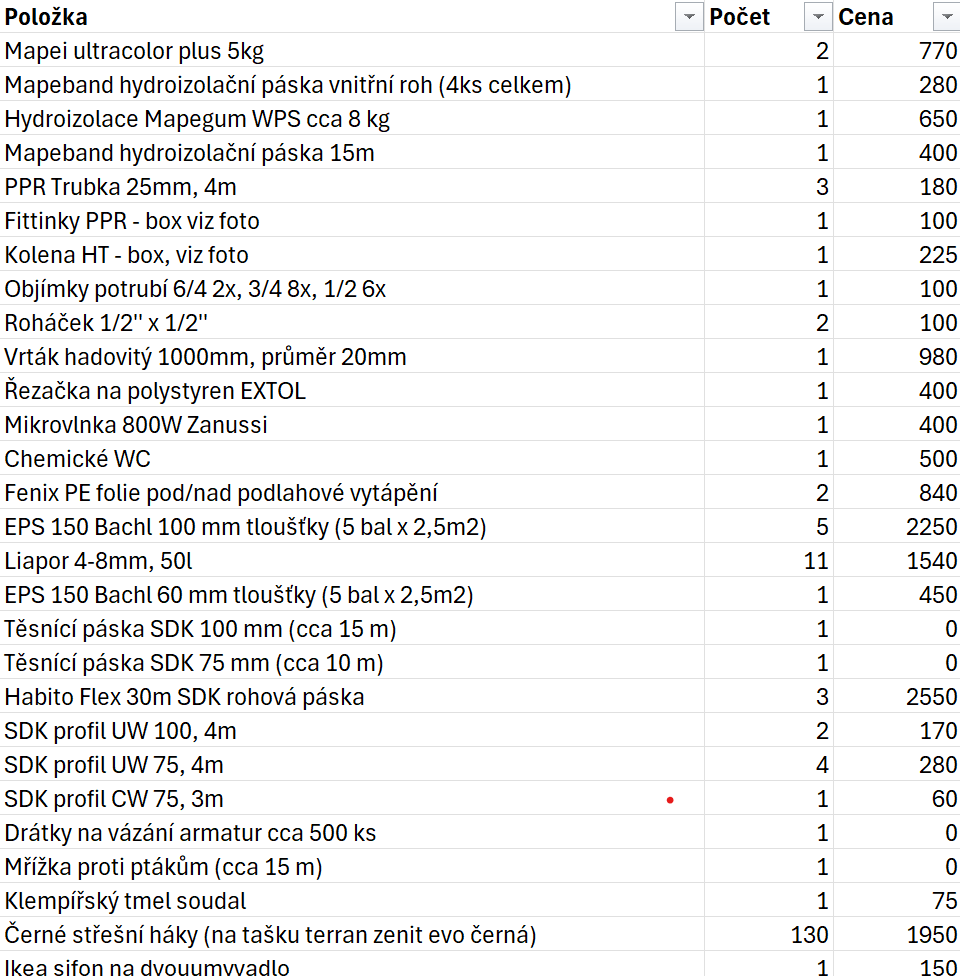Select the Cena header cell text
Image resolution: width=960 pixels, height=976 pixels.
click(865, 17)
